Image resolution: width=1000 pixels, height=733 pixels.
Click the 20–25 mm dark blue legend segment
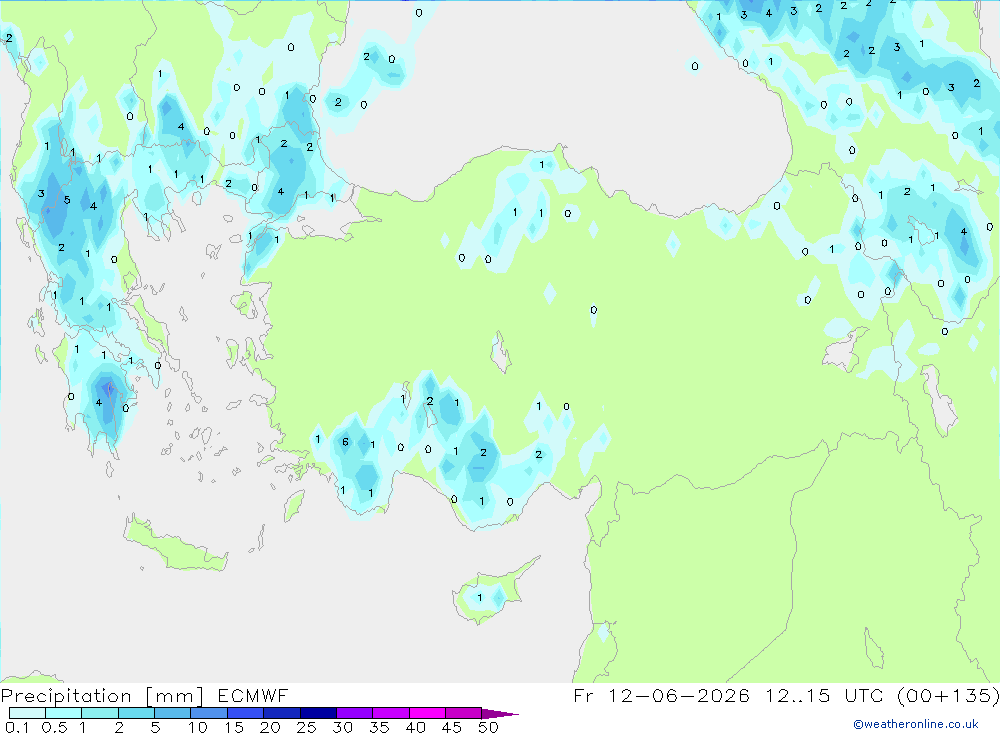click(x=282, y=713)
